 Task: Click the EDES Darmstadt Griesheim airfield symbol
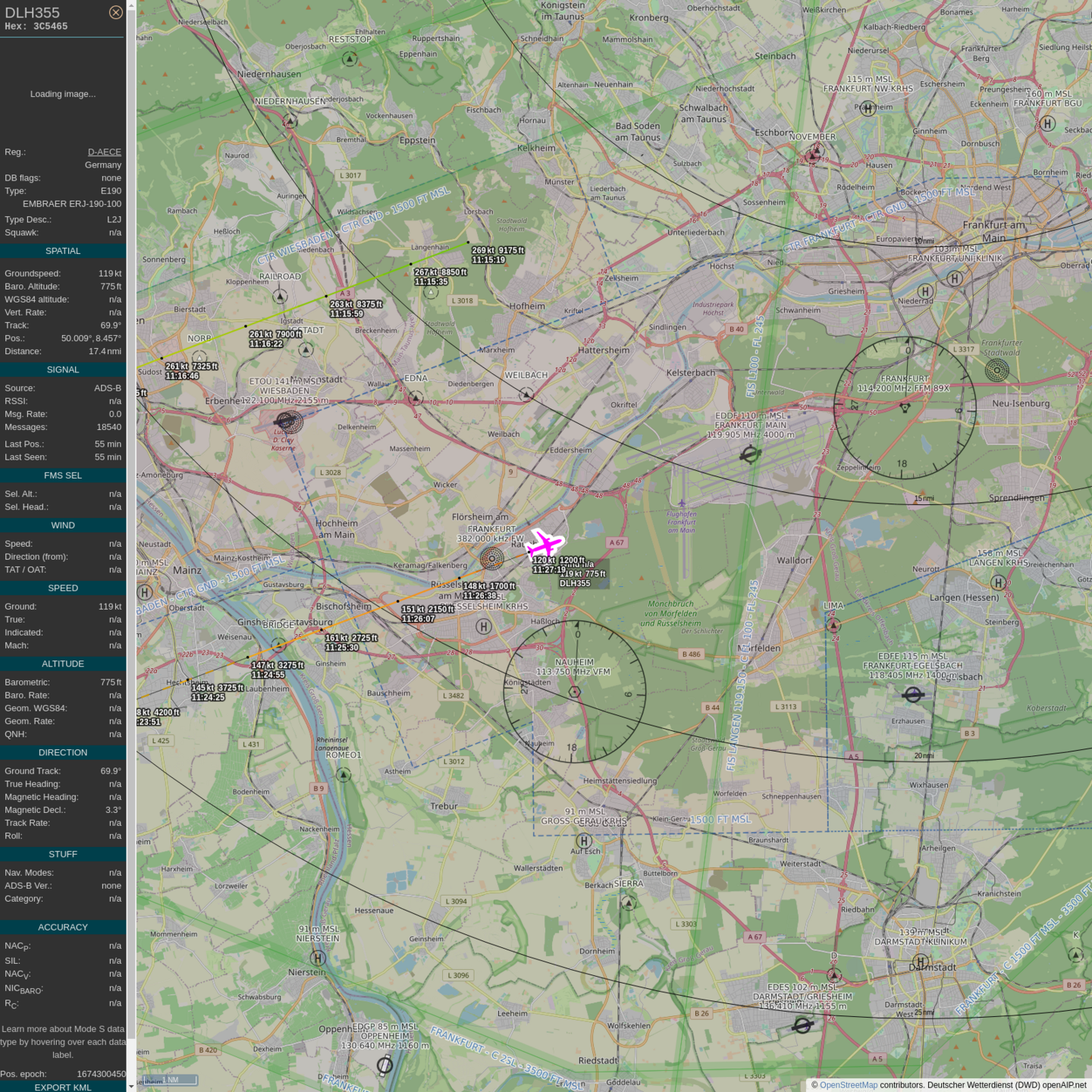point(802,1025)
